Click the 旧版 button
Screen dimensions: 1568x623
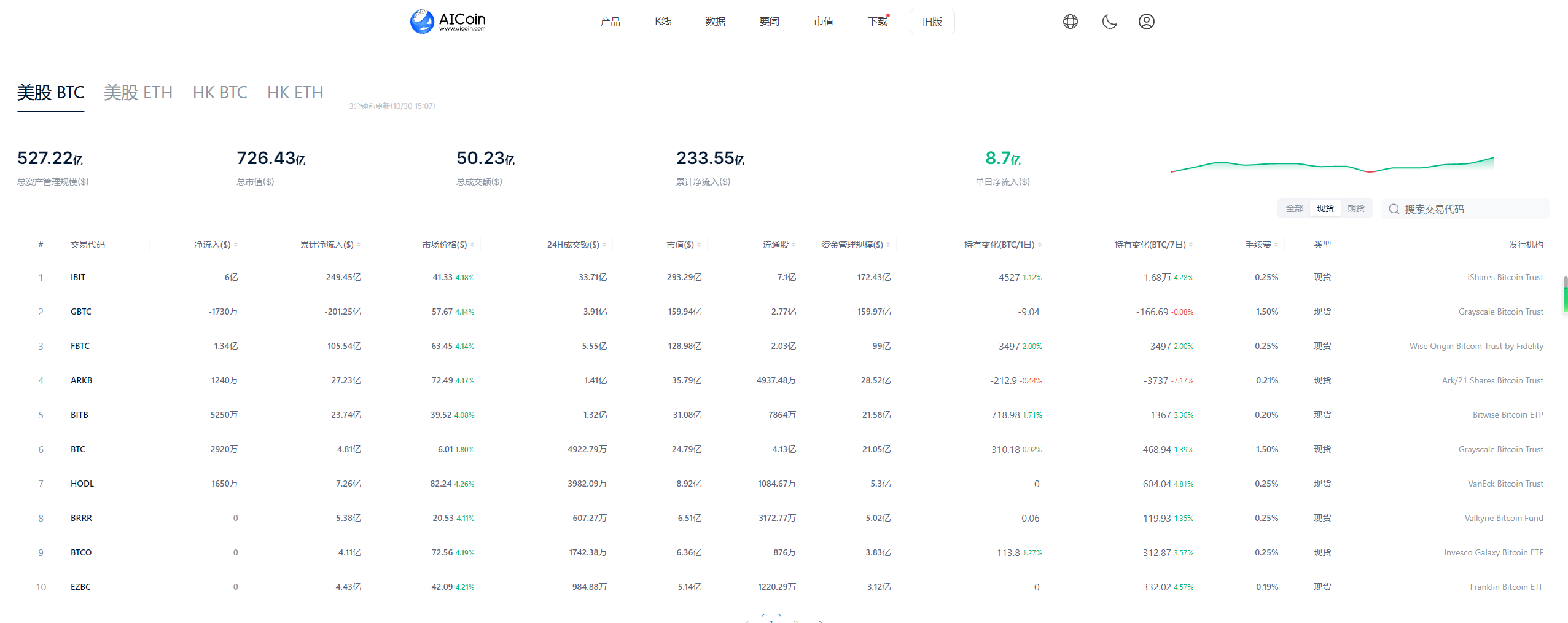[x=932, y=22]
